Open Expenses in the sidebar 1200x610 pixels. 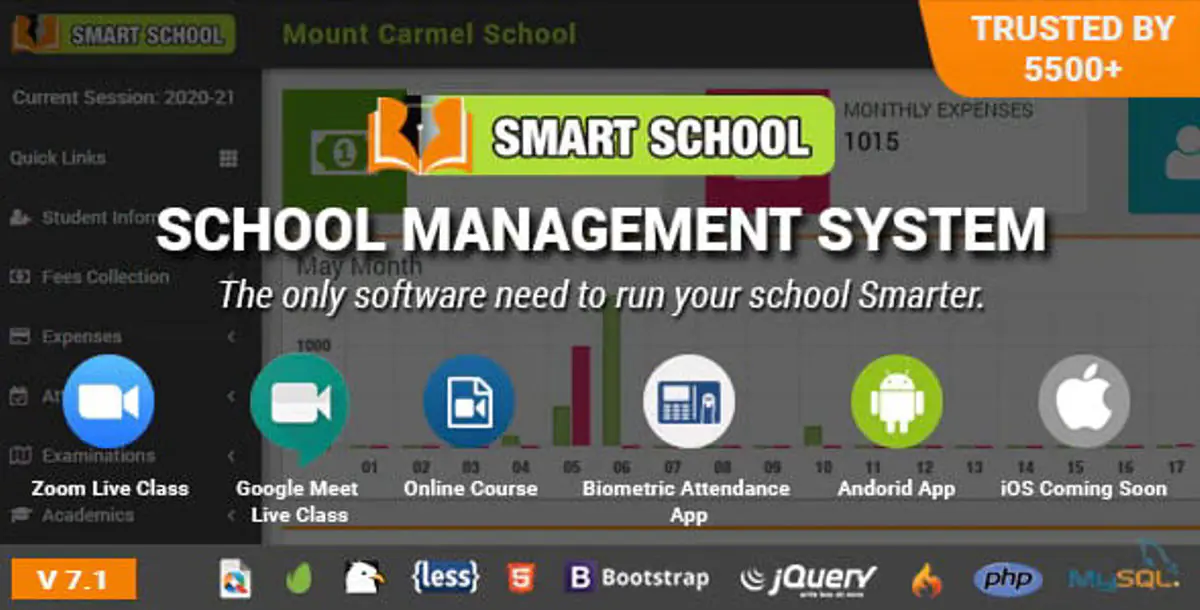click(x=81, y=337)
